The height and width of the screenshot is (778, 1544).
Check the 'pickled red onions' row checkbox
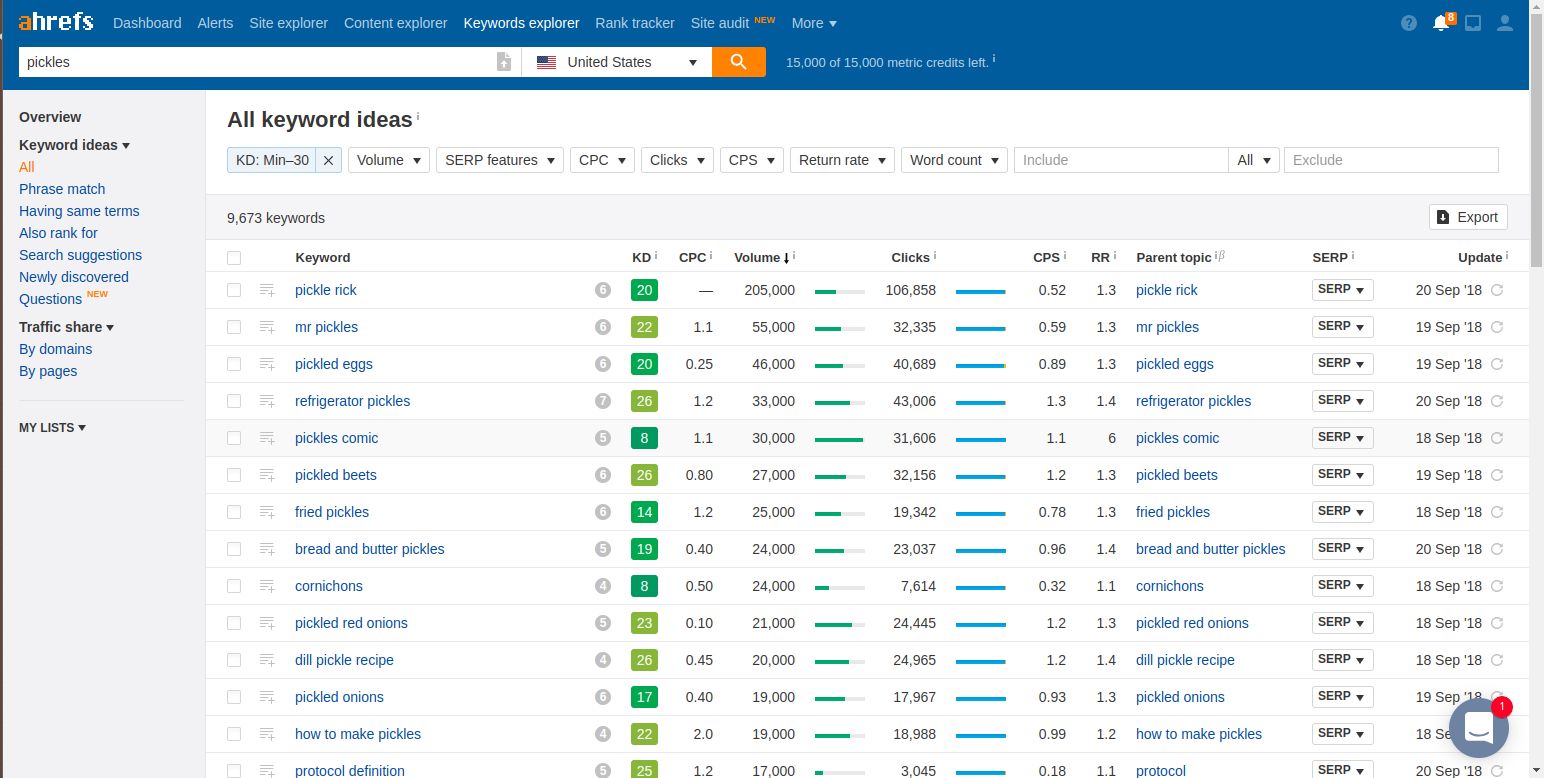(x=234, y=623)
